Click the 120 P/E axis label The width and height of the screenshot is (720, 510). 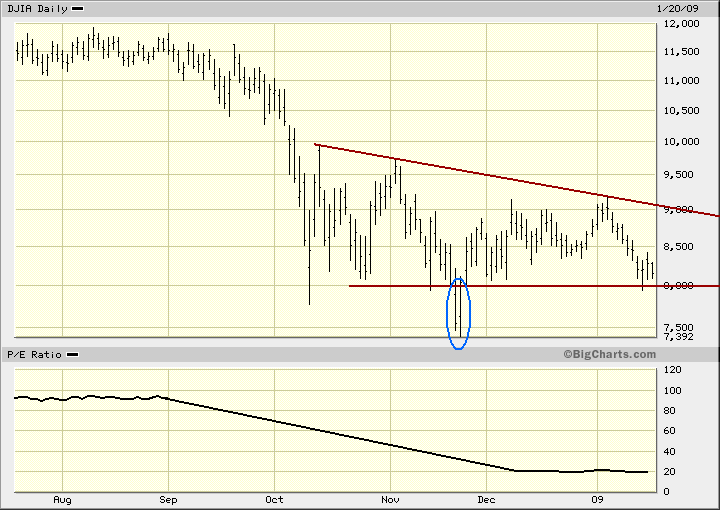point(673,370)
